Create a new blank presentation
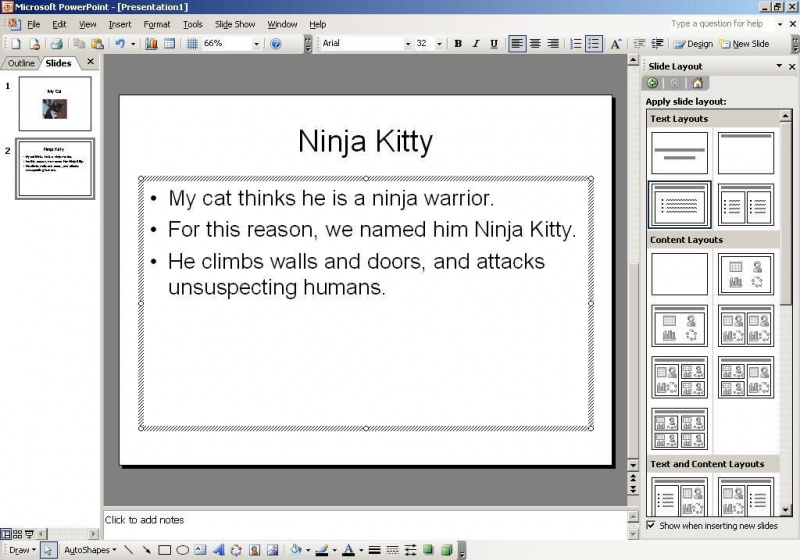 (x=16, y=44)
